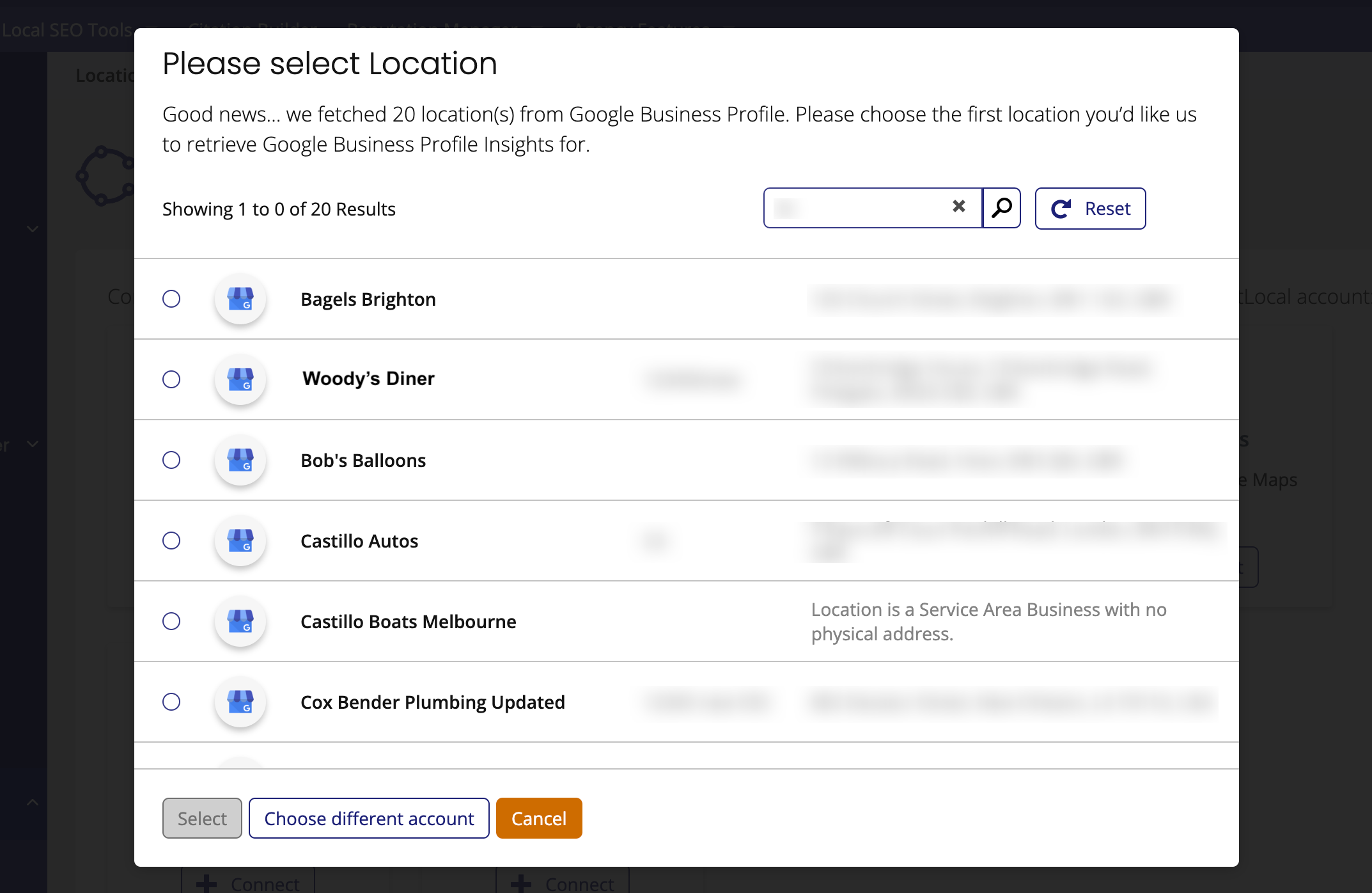
Task: Click the Castillo Boats Melbourne name
Action: pyautogui.click(x=409, y=622)
